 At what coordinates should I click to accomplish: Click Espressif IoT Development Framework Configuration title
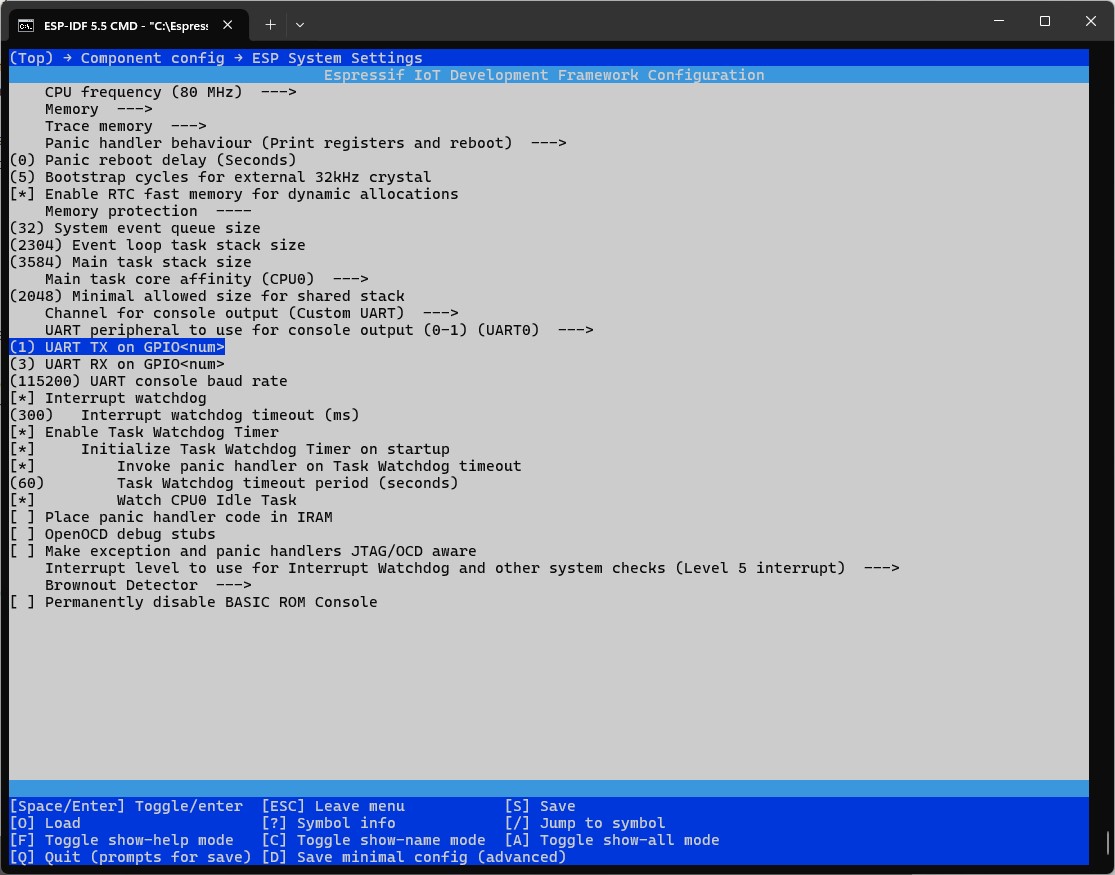[x=544, y=75]
